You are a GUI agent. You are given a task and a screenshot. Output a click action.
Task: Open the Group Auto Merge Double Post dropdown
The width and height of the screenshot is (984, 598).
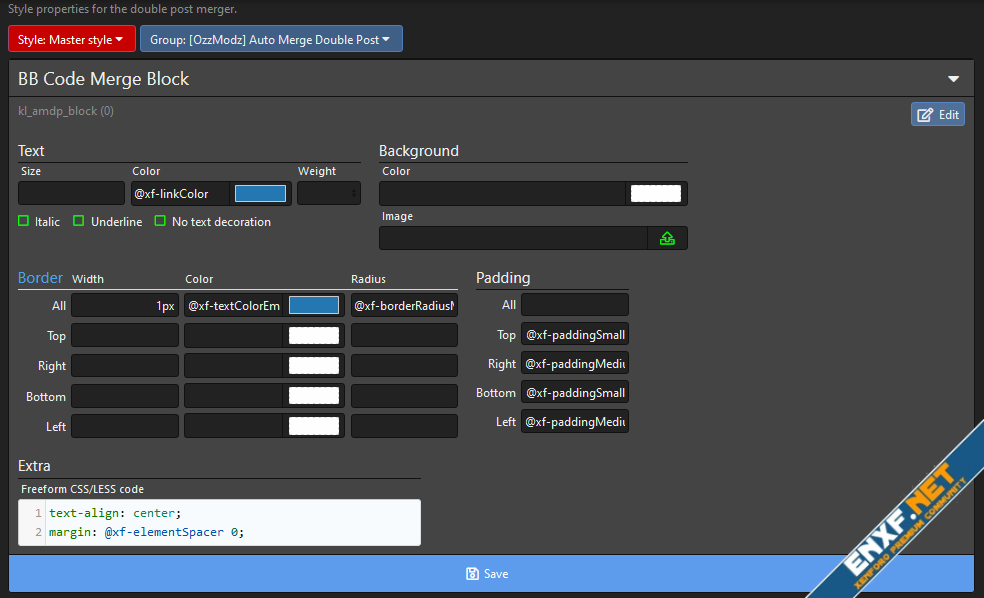tap(271, 40)
